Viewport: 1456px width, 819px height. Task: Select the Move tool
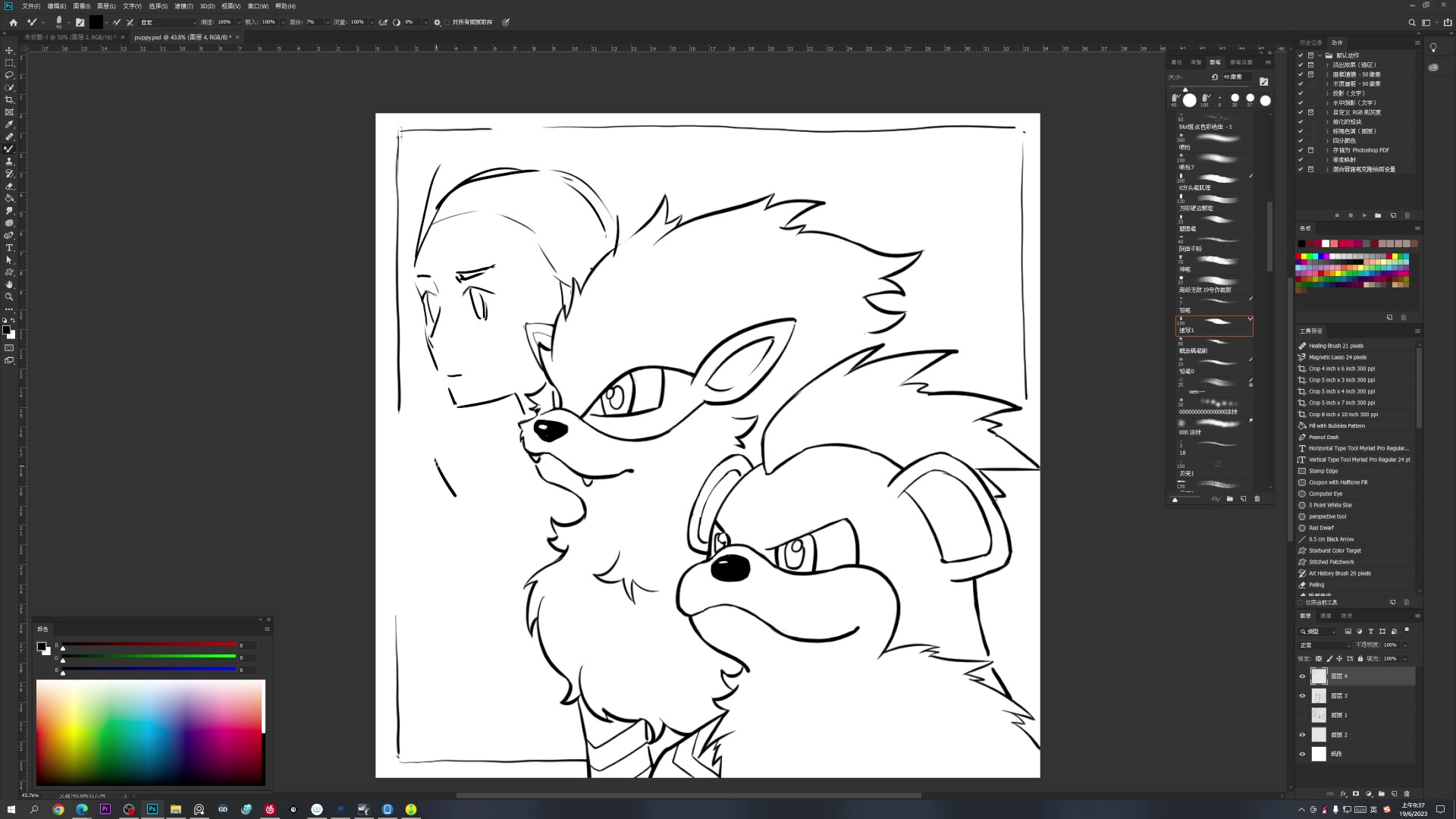(x=10, y=51)
